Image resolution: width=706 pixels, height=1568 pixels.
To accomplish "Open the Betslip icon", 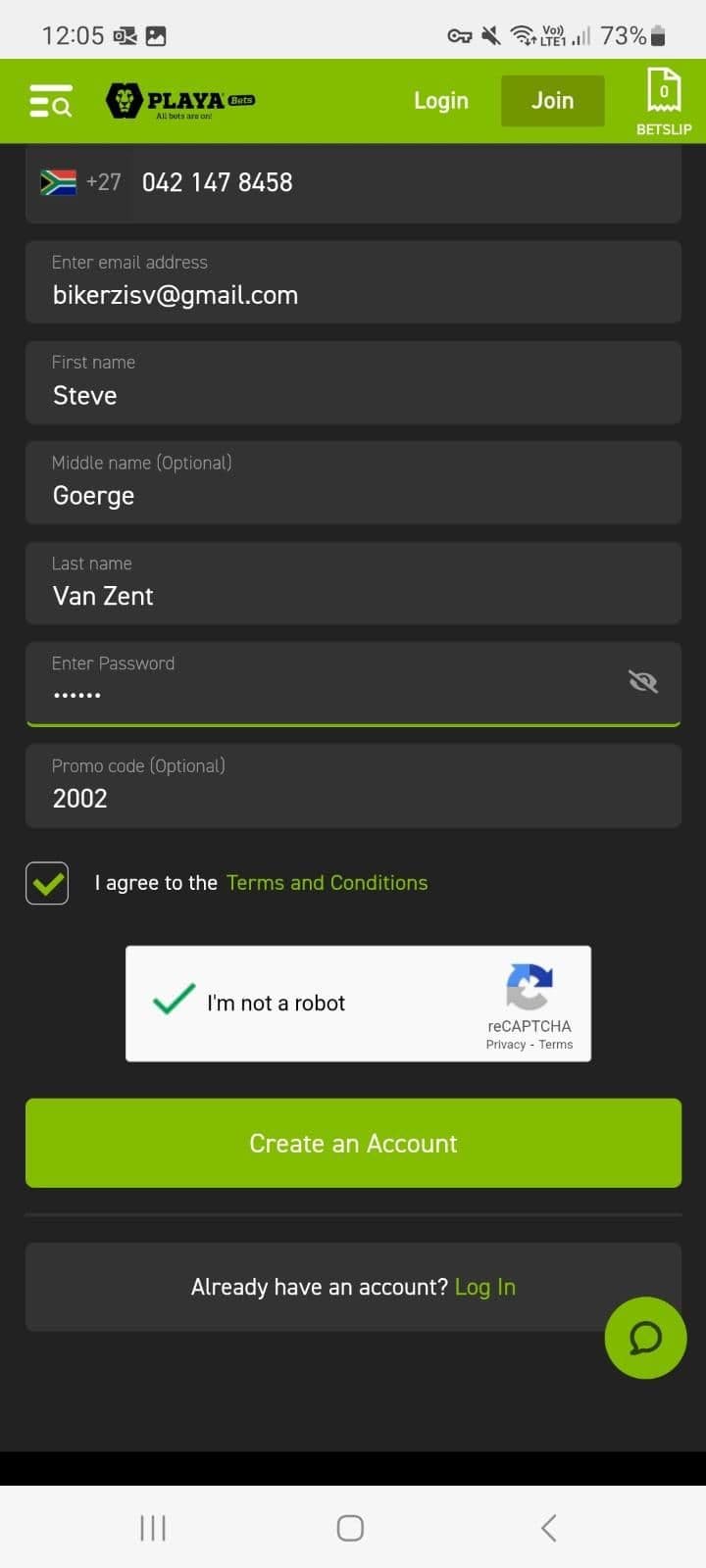I will tap(664, 101).
